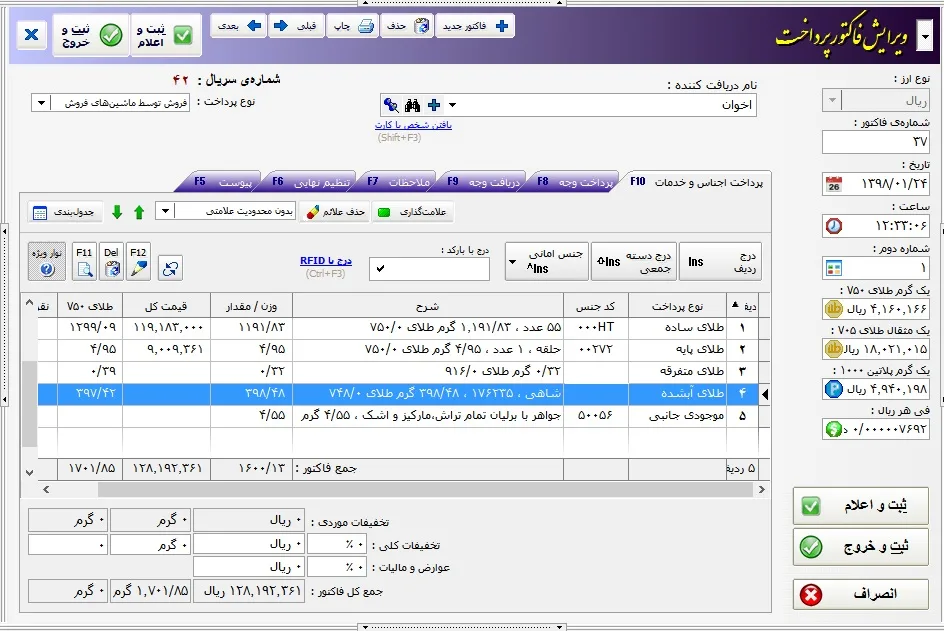The height and width of the screenshot is (631, 944).
Task: Create a new invoice with فاکتور جدید
Action: coord(475,26)
